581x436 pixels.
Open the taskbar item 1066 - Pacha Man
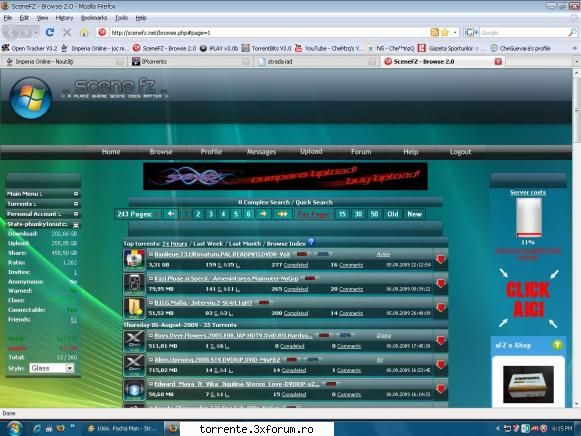123,429
